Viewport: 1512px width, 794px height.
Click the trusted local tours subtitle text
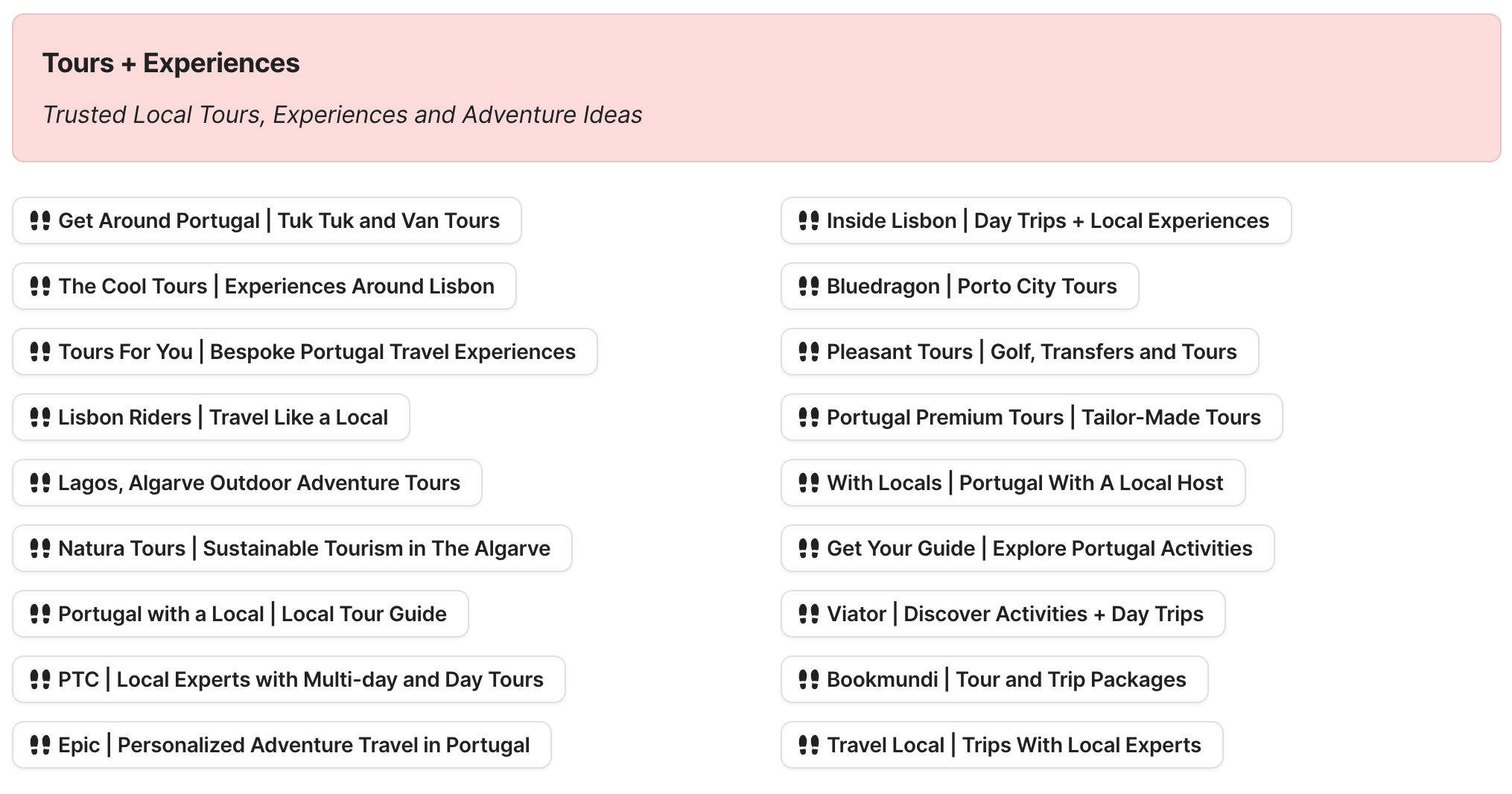tap(343, 115)
